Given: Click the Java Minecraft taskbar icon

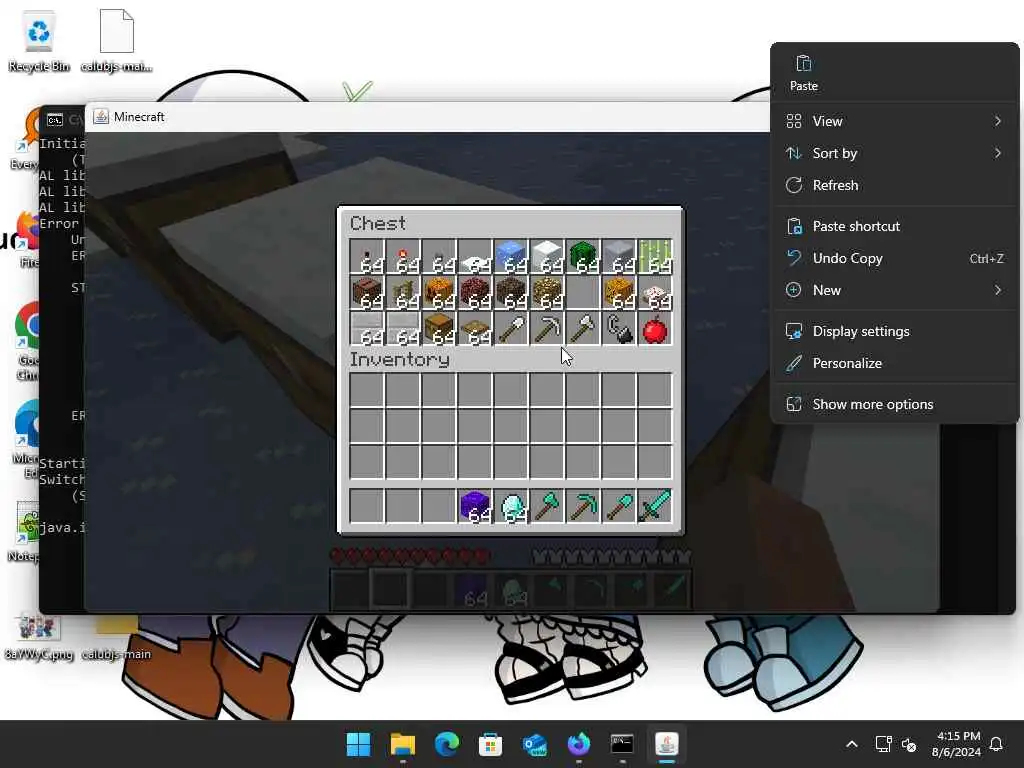Looking at the screenshot, I should [666, 744].
